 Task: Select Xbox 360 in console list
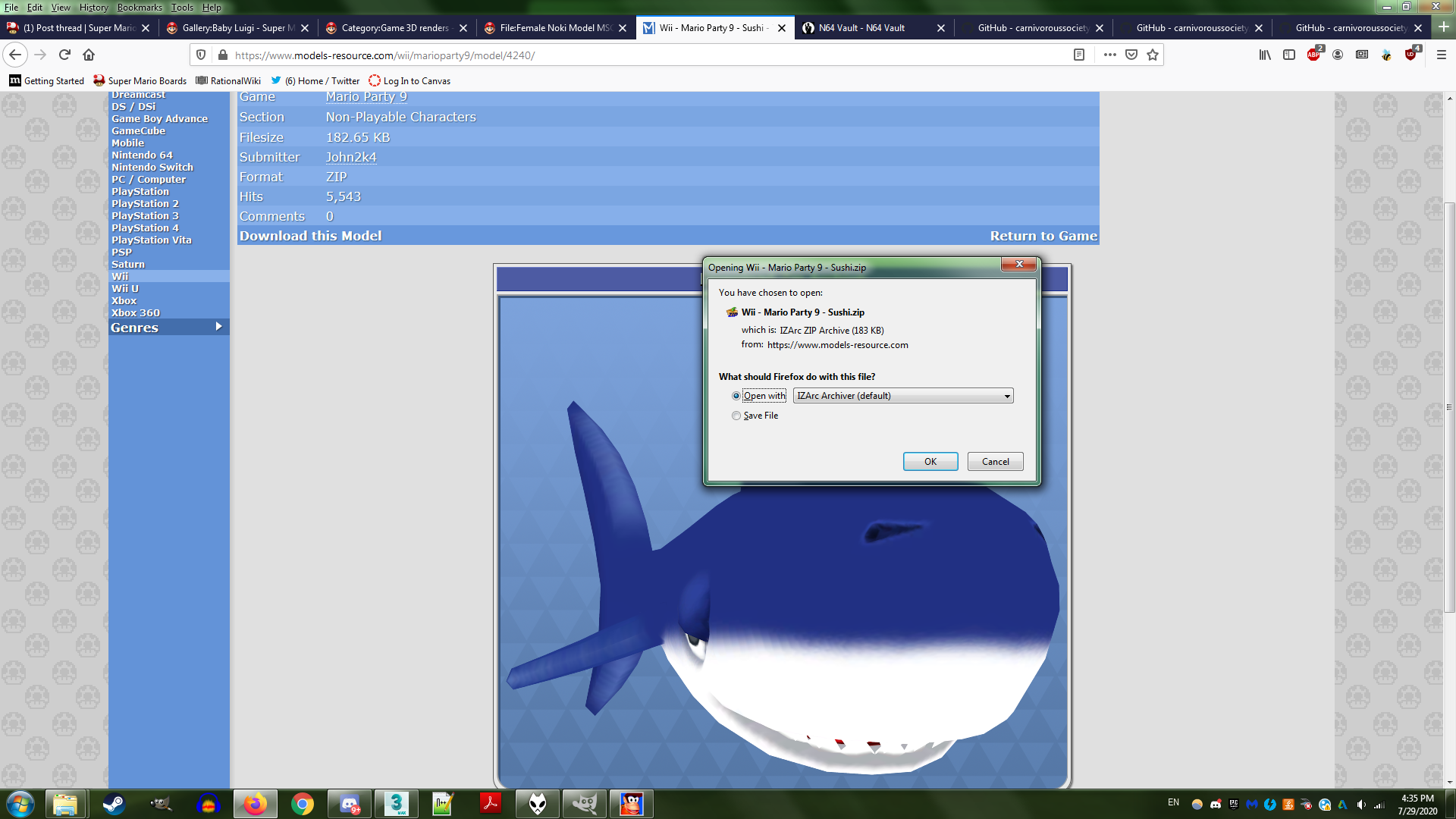[136, 312]
